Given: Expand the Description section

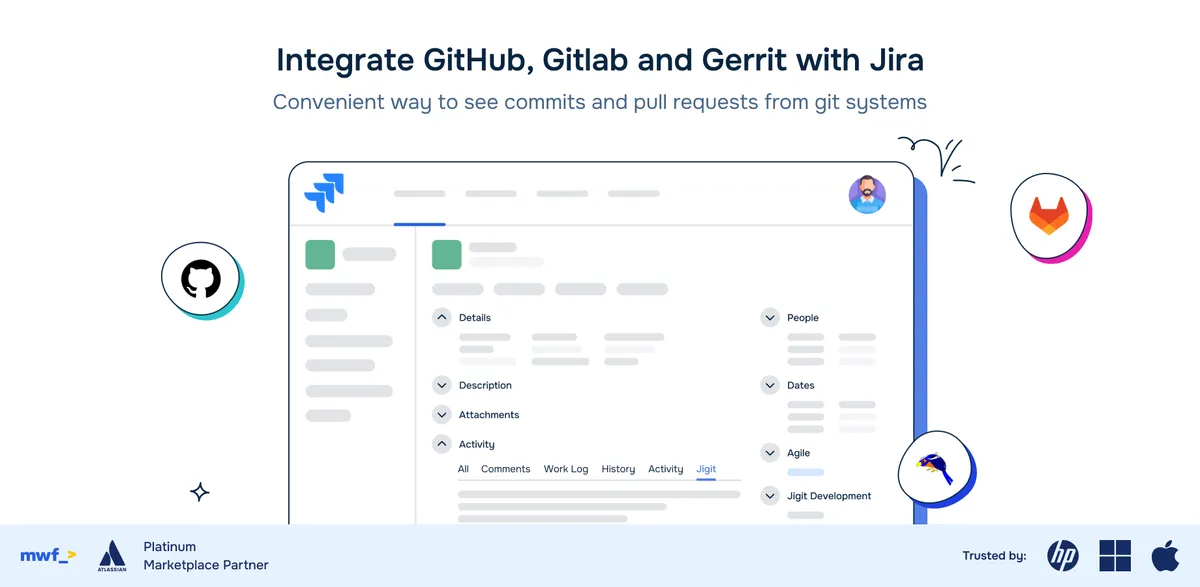Looking at the screenshot, I should tap(442, 385).
